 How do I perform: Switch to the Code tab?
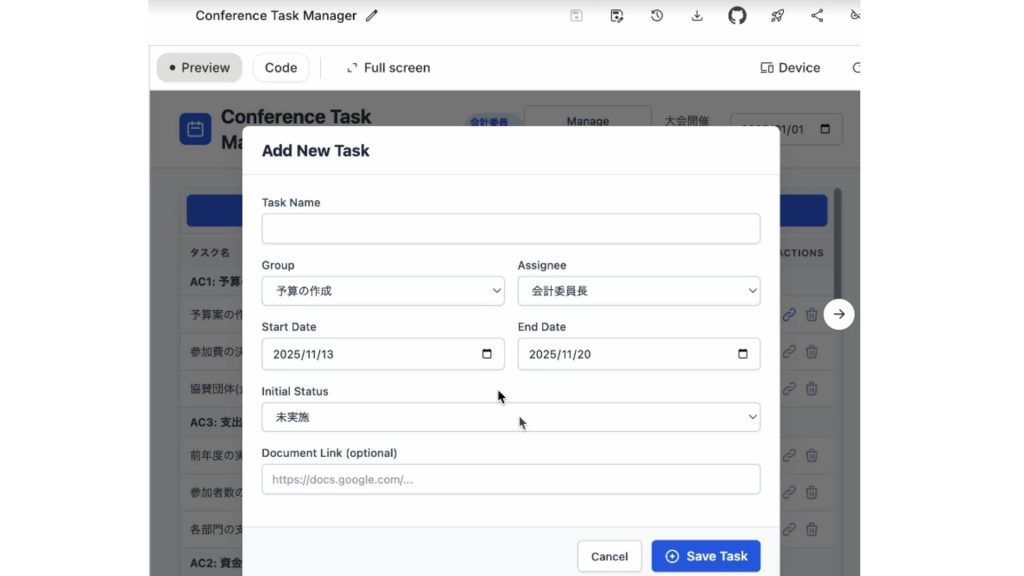click(281, 68)
